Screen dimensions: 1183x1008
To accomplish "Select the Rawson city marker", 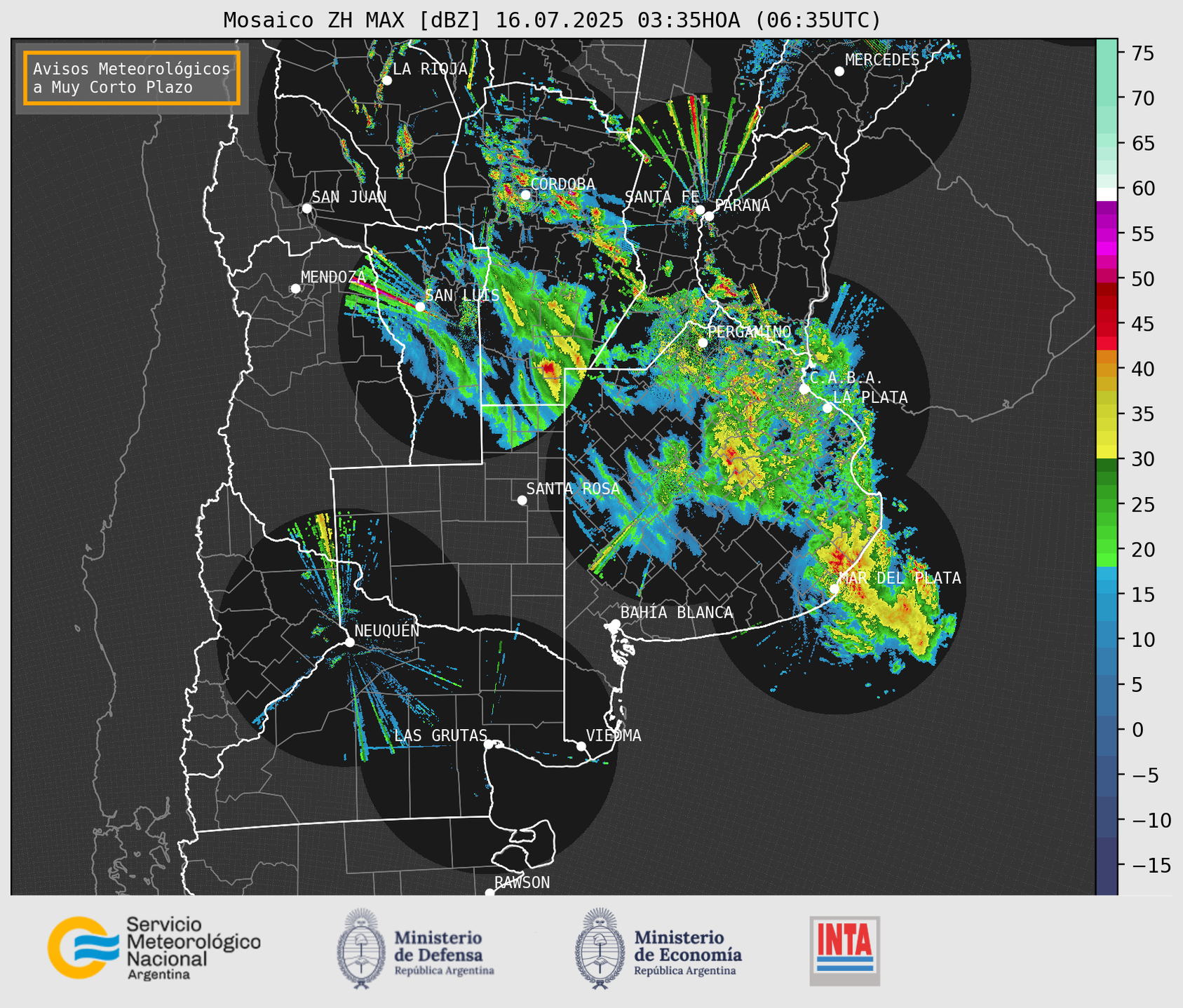I will [x=489, y=892].
